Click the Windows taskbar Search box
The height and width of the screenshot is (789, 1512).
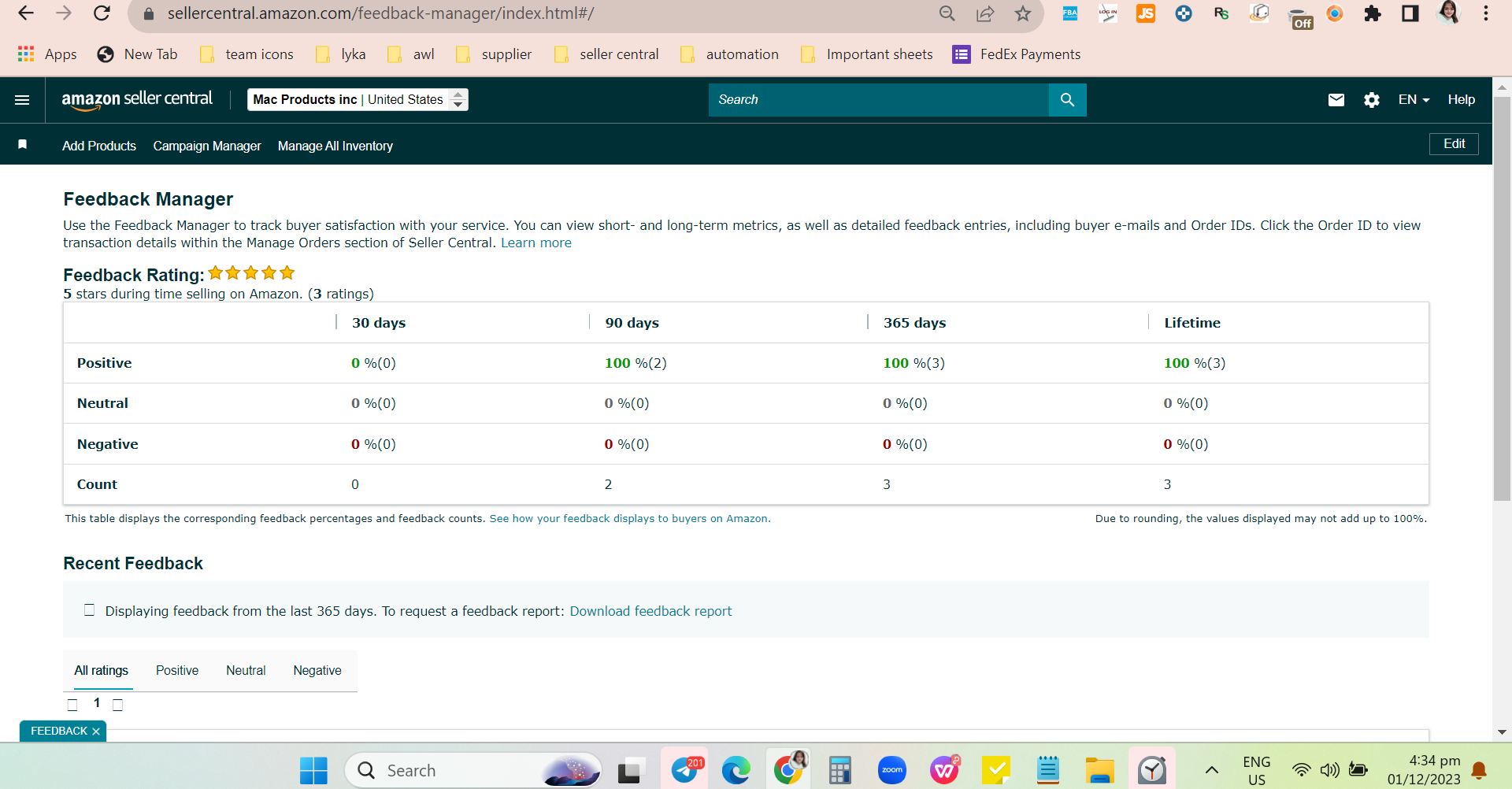click(472, 770)
